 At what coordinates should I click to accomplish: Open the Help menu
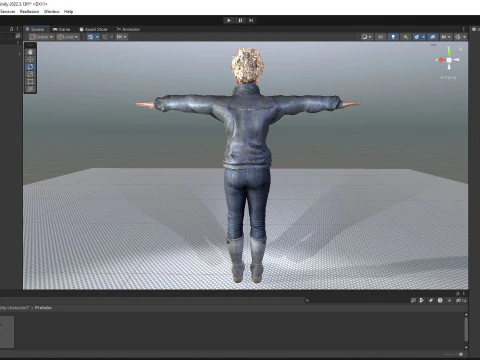(x=68, y=11)
